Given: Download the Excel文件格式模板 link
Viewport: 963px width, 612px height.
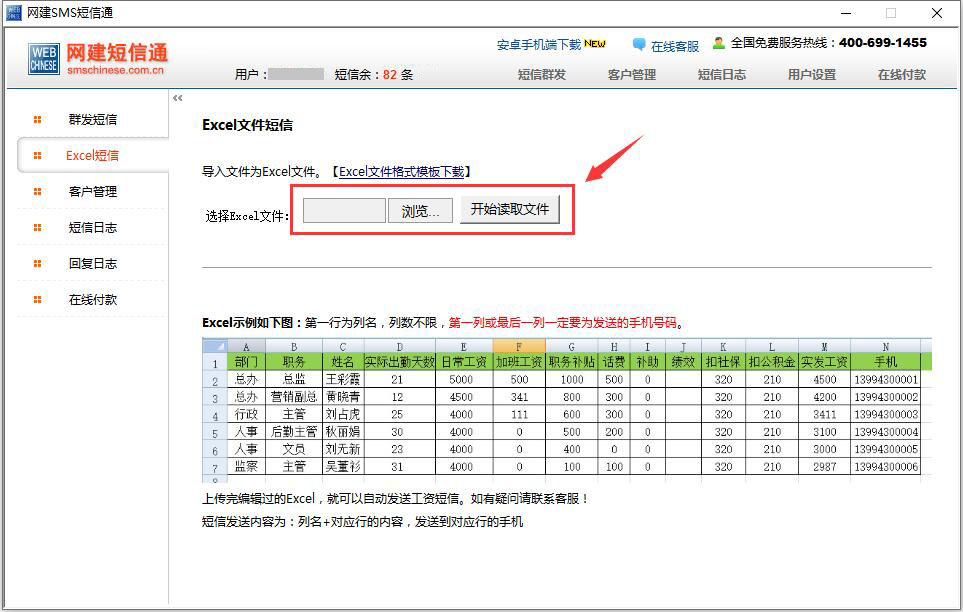Looking at the screenshot, I should [401, 172].
